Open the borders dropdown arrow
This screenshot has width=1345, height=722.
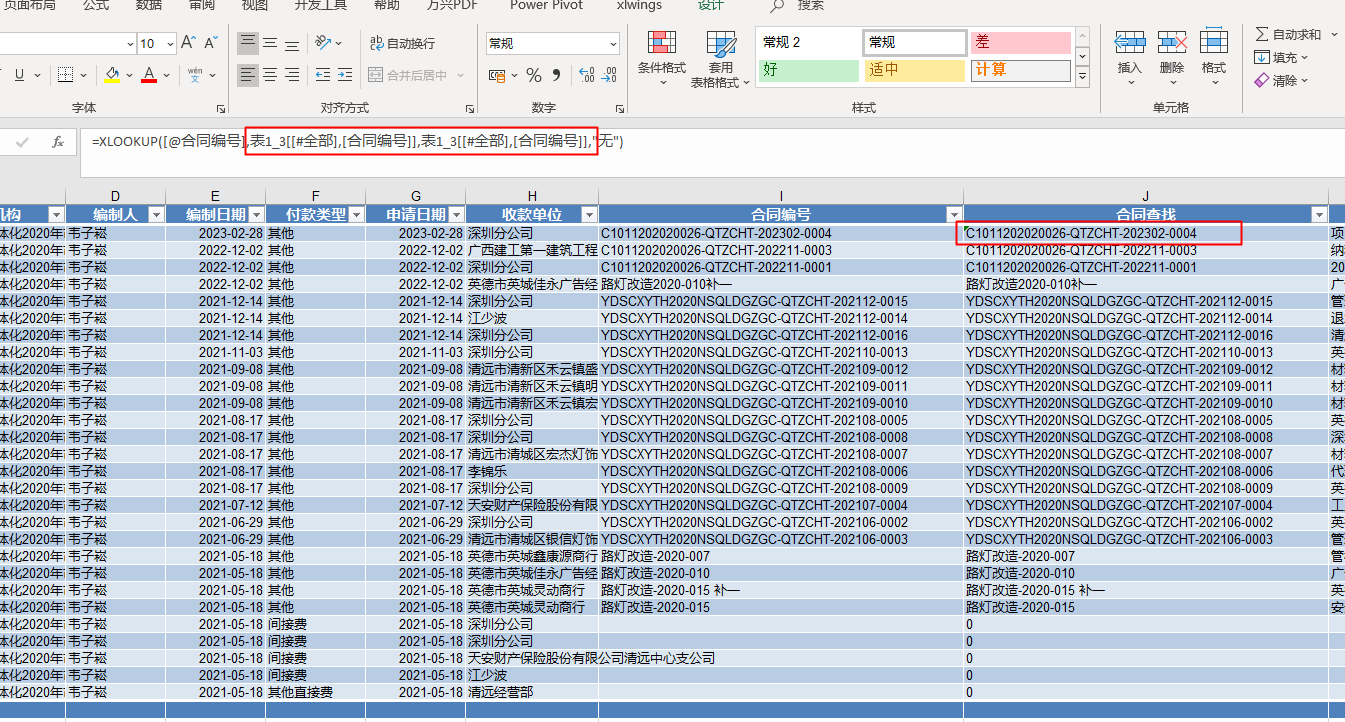coord(83,75)
